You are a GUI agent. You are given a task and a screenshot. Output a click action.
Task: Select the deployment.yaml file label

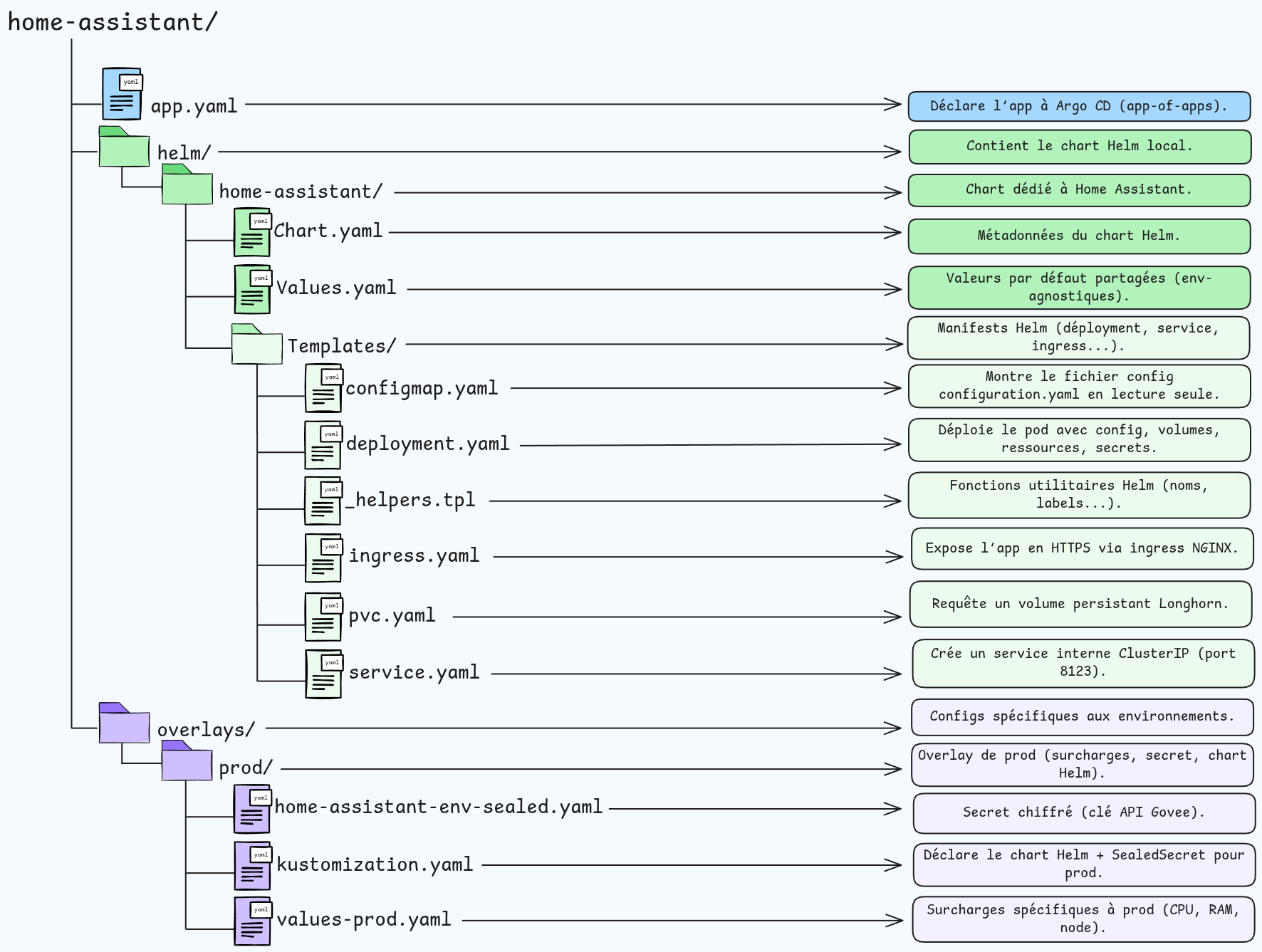click(x=427, y=444)
